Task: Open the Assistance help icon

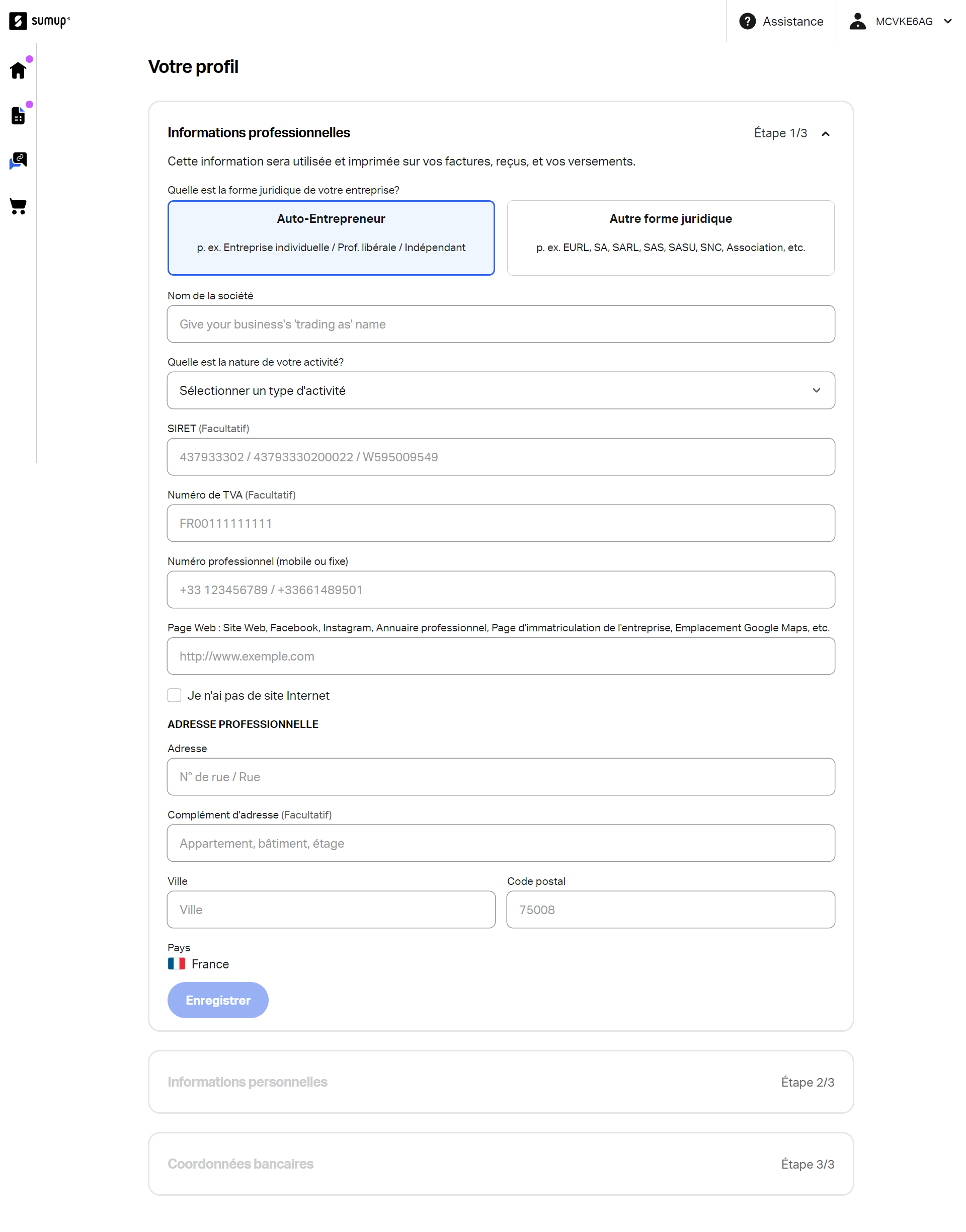Action: [748, 21]
